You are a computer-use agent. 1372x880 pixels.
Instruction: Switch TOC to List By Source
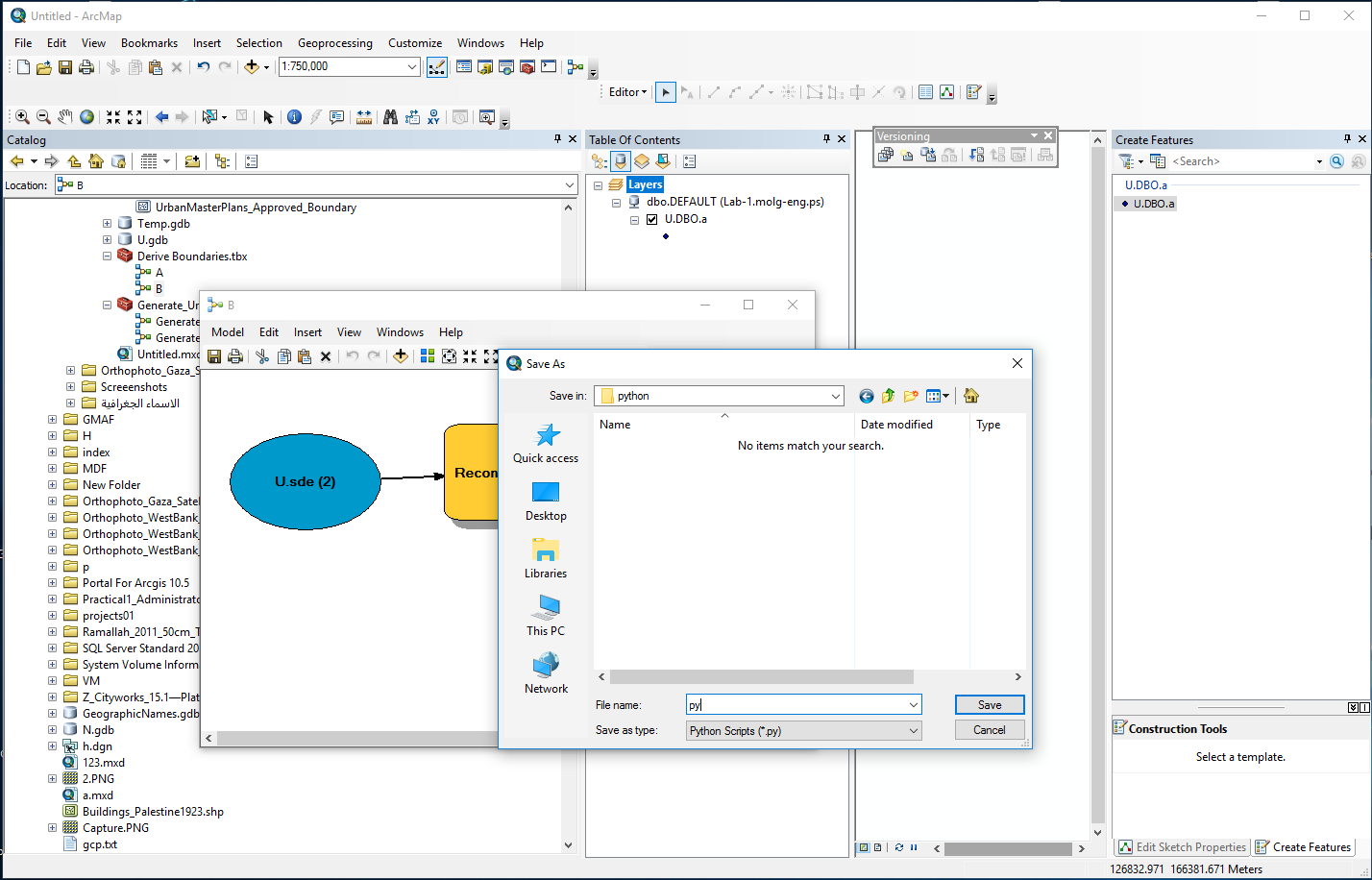pos(621,161)
